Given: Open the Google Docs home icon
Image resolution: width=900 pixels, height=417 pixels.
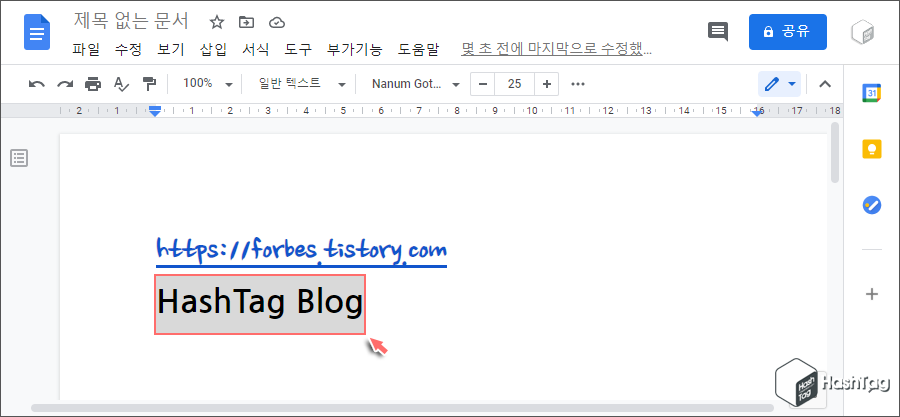Looking at the screenshot, I should 37,32.
